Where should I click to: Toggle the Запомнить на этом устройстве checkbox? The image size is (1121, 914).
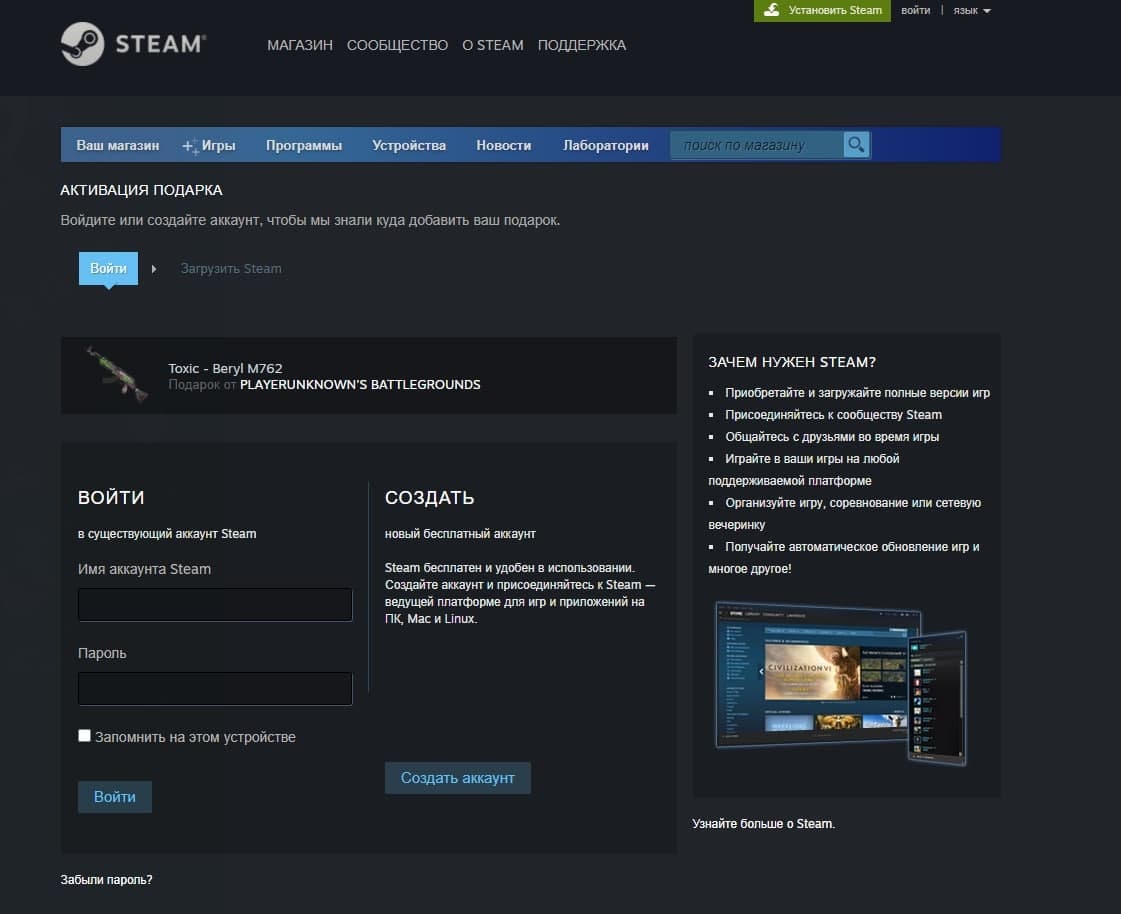(x=84, y=735)
